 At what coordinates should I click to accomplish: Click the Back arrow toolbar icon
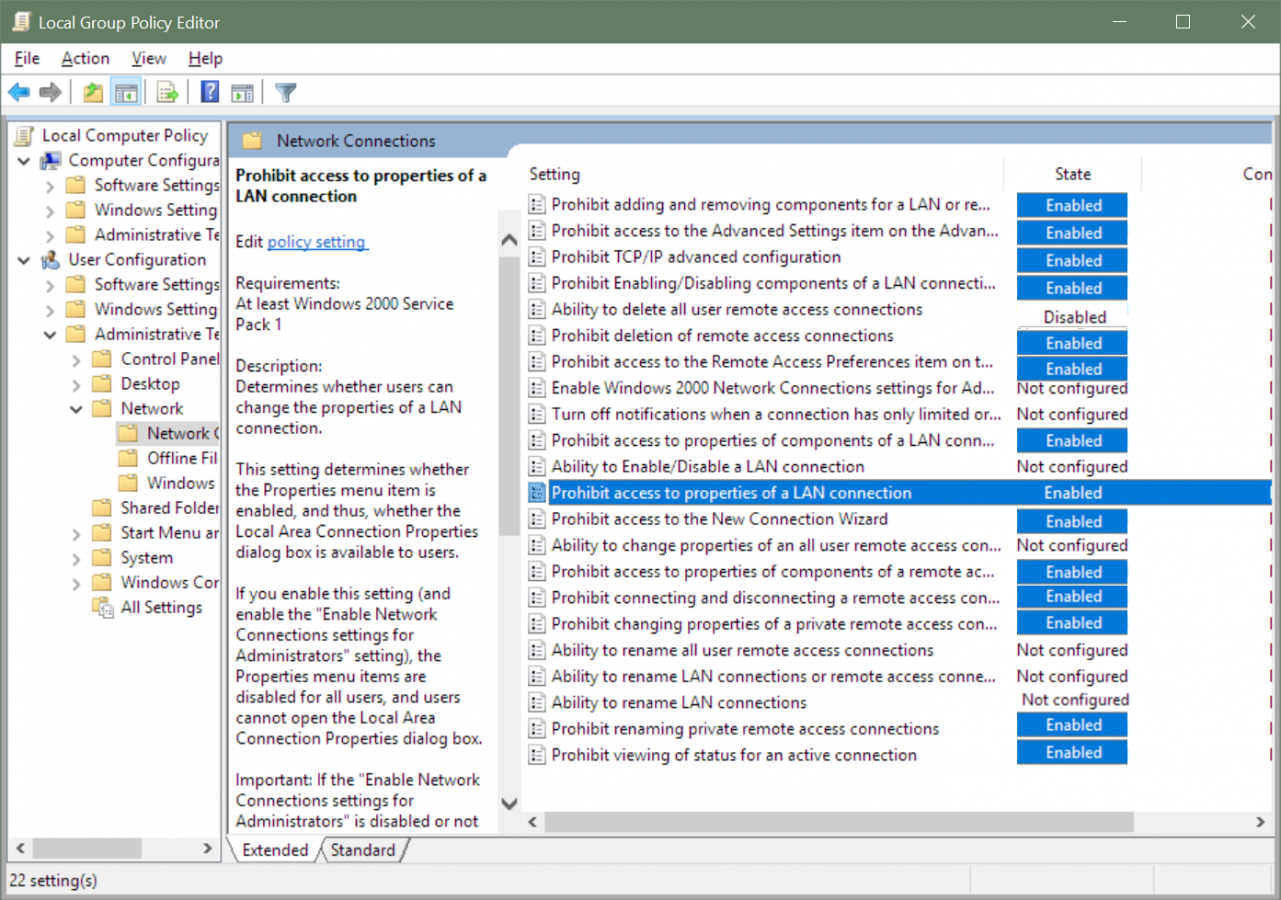coord(19,93)
